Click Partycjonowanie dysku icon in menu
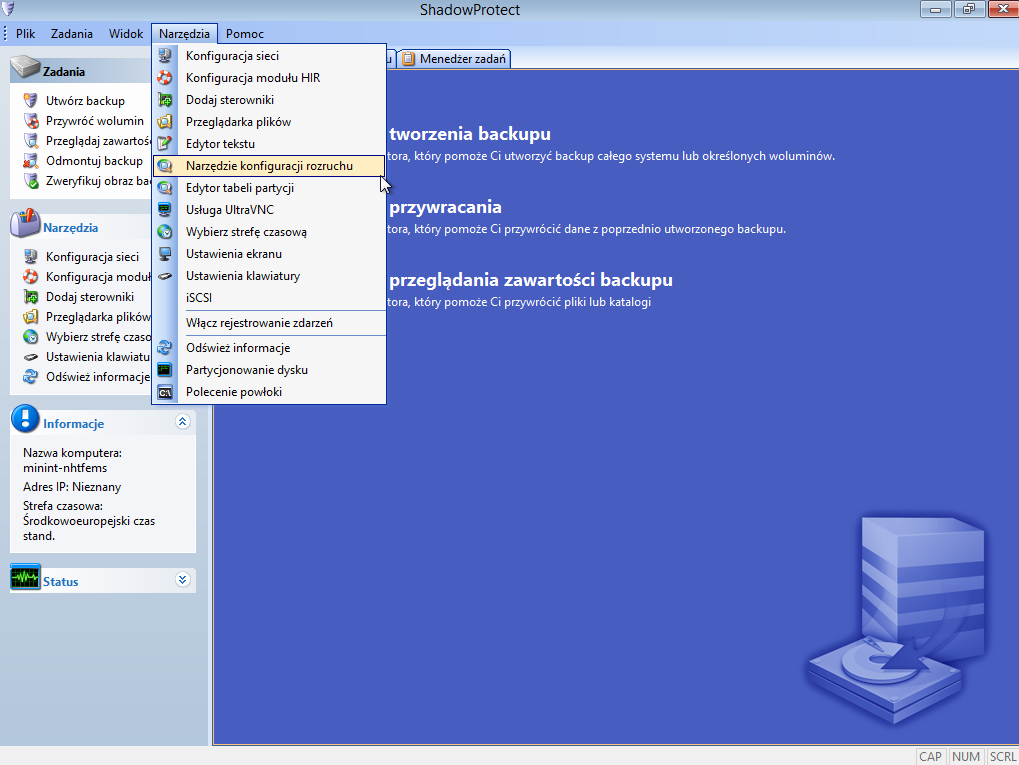Screen dimensions: 1019x765 point(165,370)
